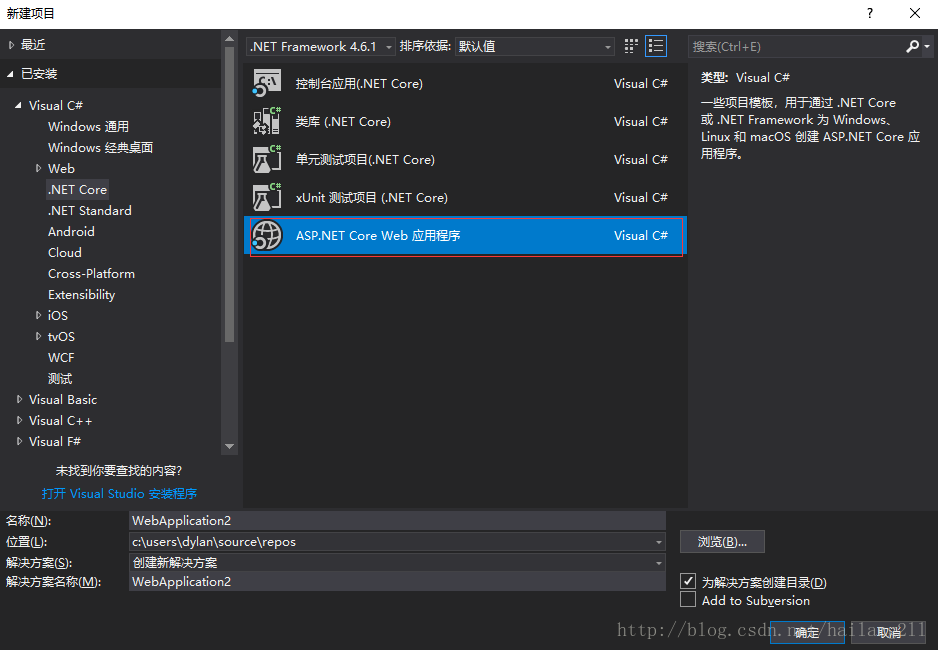The height and width of the screenshot is (650, 938).
Task: Expand the Web tree node
Action: 38,169
